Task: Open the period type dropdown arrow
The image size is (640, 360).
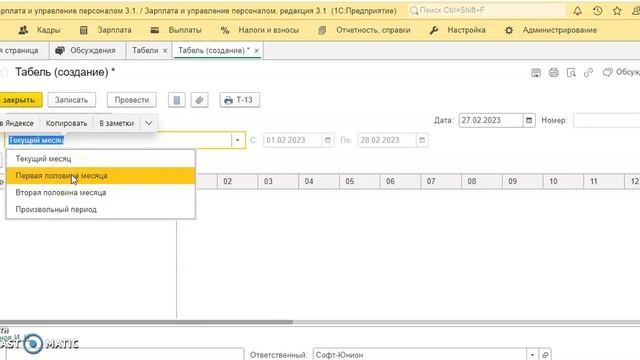Action: click(x=238, y=140)
